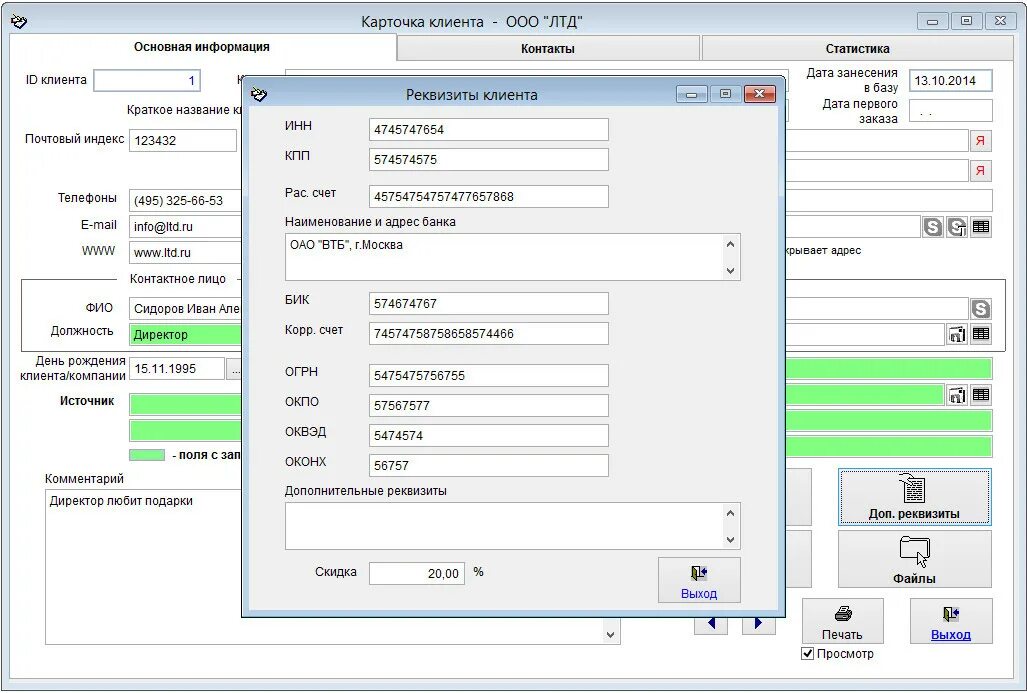This screenshot has width=1027, height=693.
Task: Click the door icon on the Карточка клиента exit button
Action: (x=950, y=614)
